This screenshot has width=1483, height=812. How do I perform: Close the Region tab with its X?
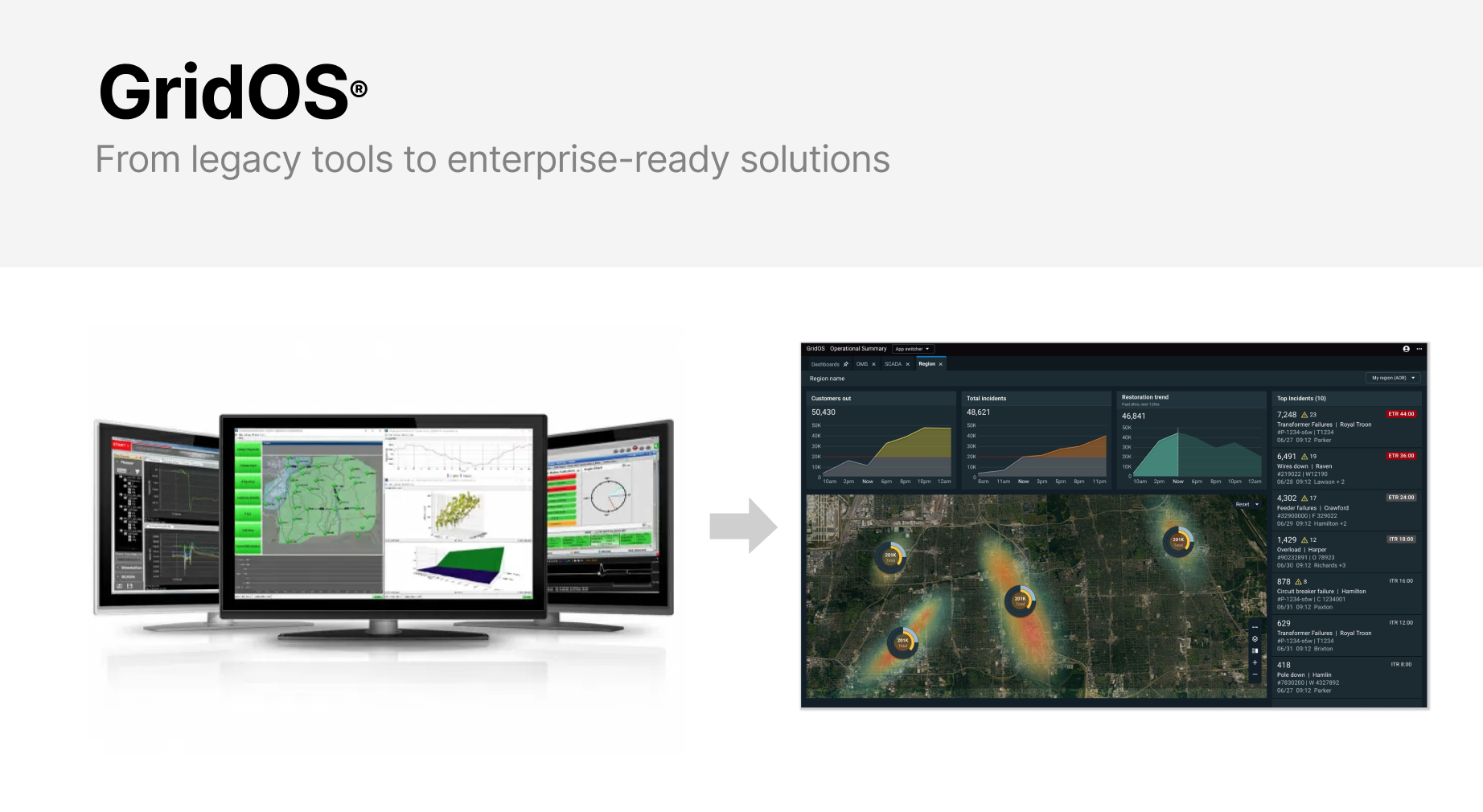[940, 364]
